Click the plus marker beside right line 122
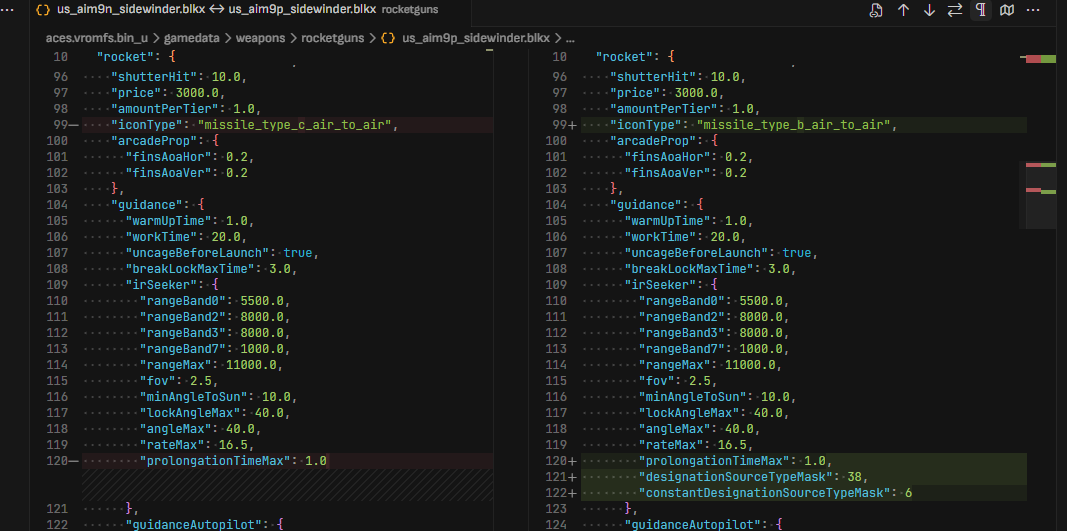This screenshot has width=1067, height=531. point(572,492)
